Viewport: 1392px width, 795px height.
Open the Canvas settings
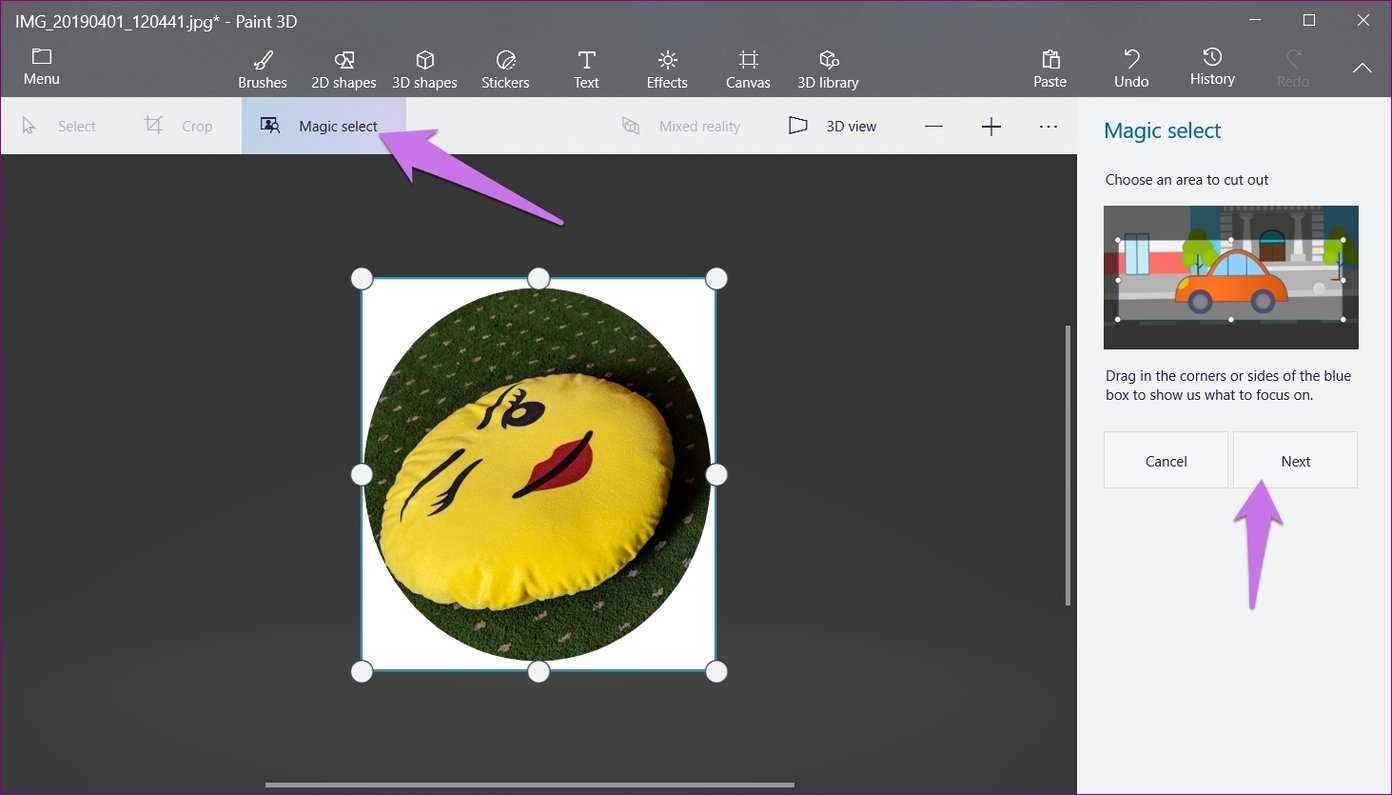point(748,69)
